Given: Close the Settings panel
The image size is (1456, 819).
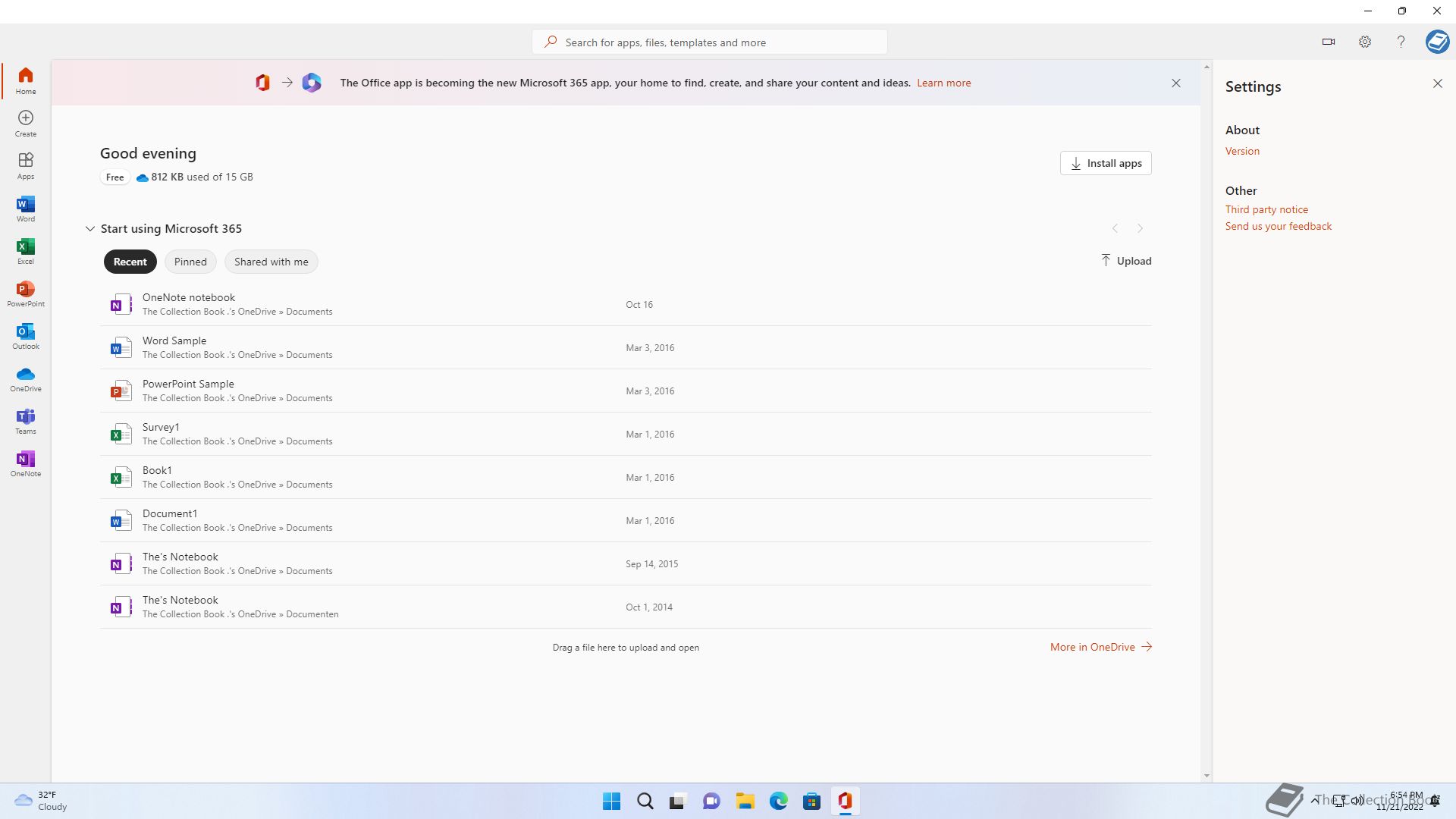Looking at the screenshot, I should (x=1438, y=83).
